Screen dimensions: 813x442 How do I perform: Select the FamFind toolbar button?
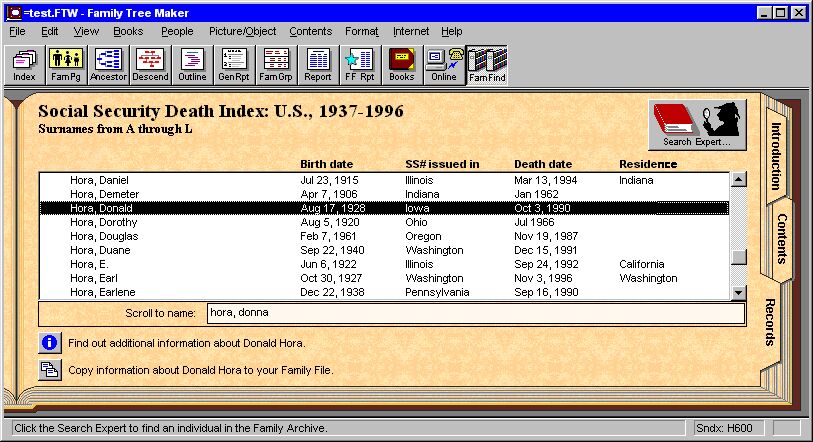[x=487, y=65]
